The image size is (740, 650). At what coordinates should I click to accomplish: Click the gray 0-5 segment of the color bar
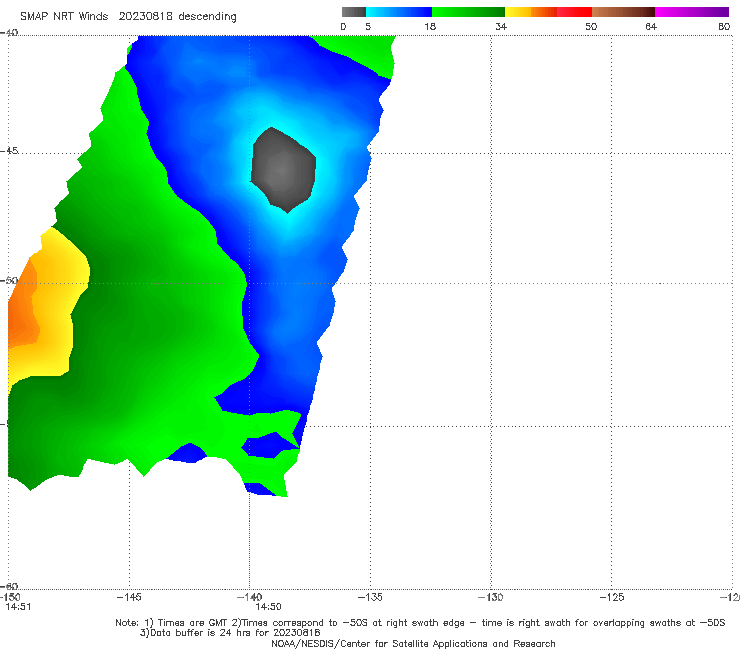(354, 12)
